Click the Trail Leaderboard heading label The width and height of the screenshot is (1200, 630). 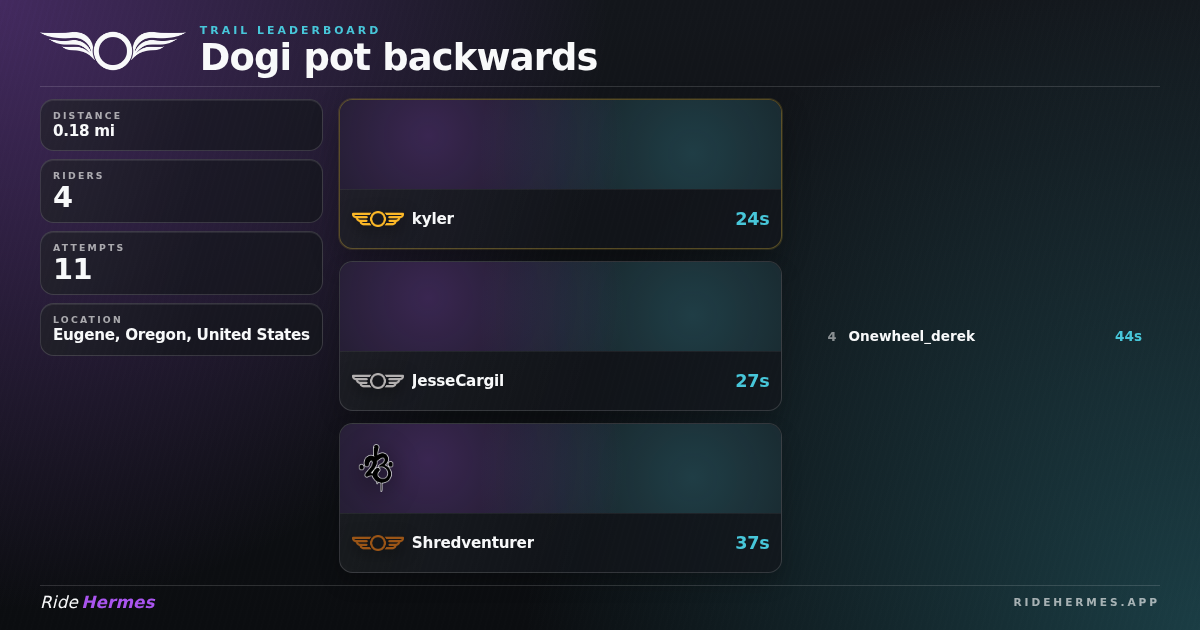[290, 30]
